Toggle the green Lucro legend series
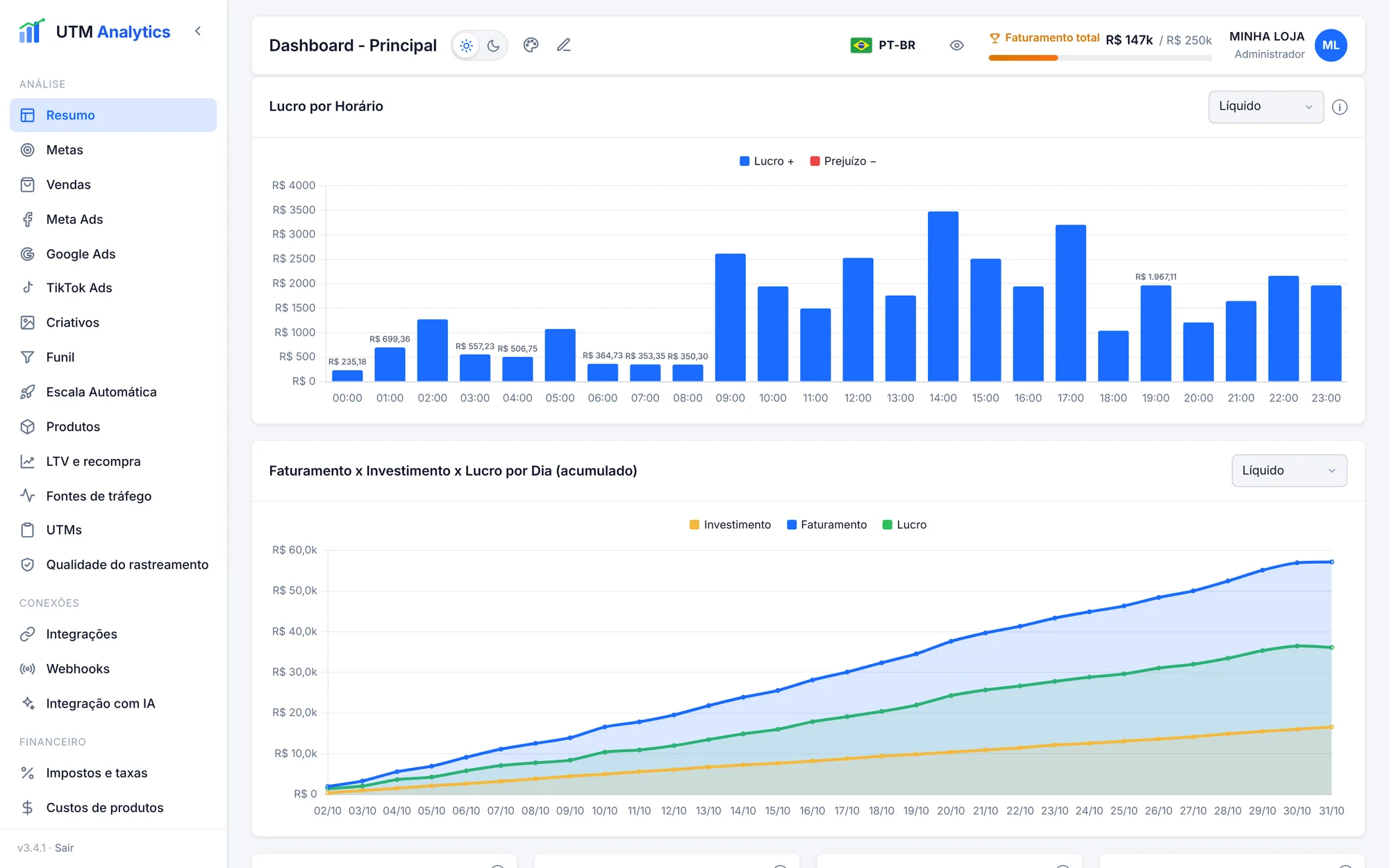1389x868 pixels. [x=904, y=525]
